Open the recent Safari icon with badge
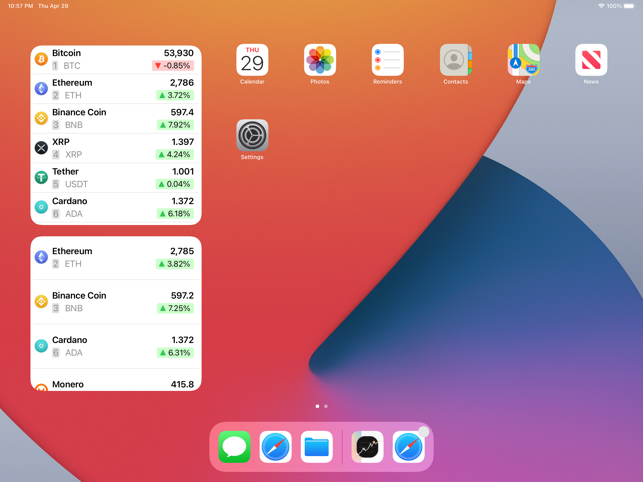Screen dimensions: 643x482 point(408,447)
